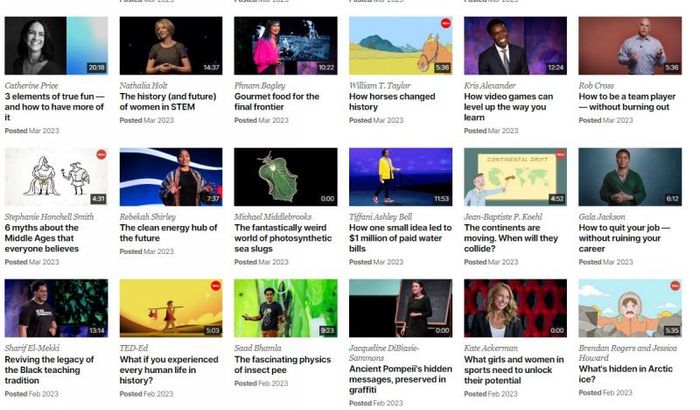Click the 20:18 duration badge on Catherine Price video

tap(96, 67)
